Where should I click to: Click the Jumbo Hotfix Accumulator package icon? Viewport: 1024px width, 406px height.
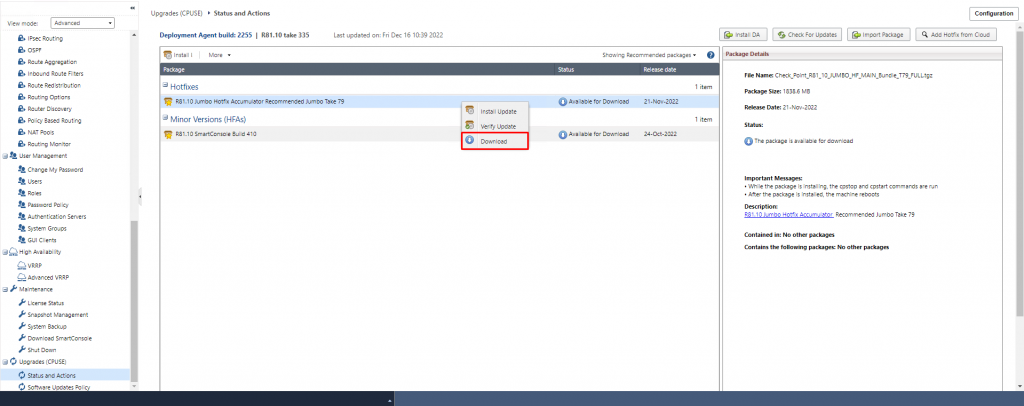click(x=168, y=102)
